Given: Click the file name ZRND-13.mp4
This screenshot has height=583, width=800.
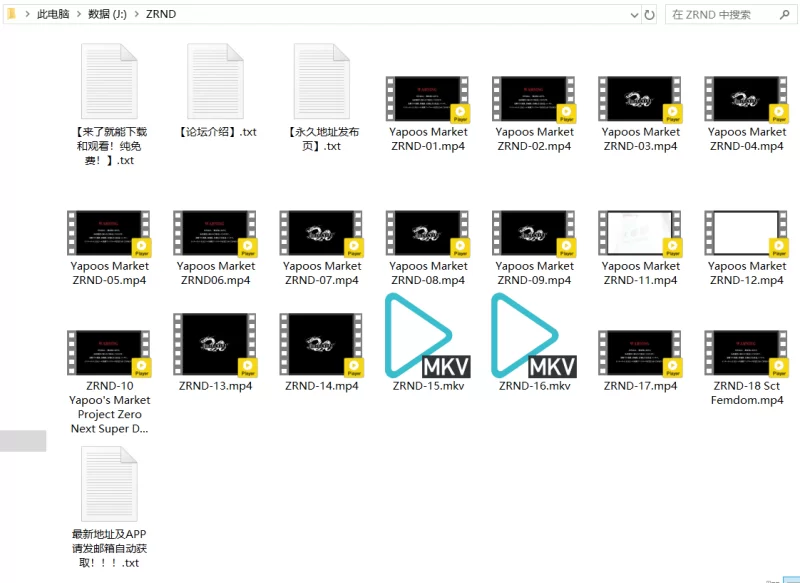Looking at the screenshot, I should (215, 386).
